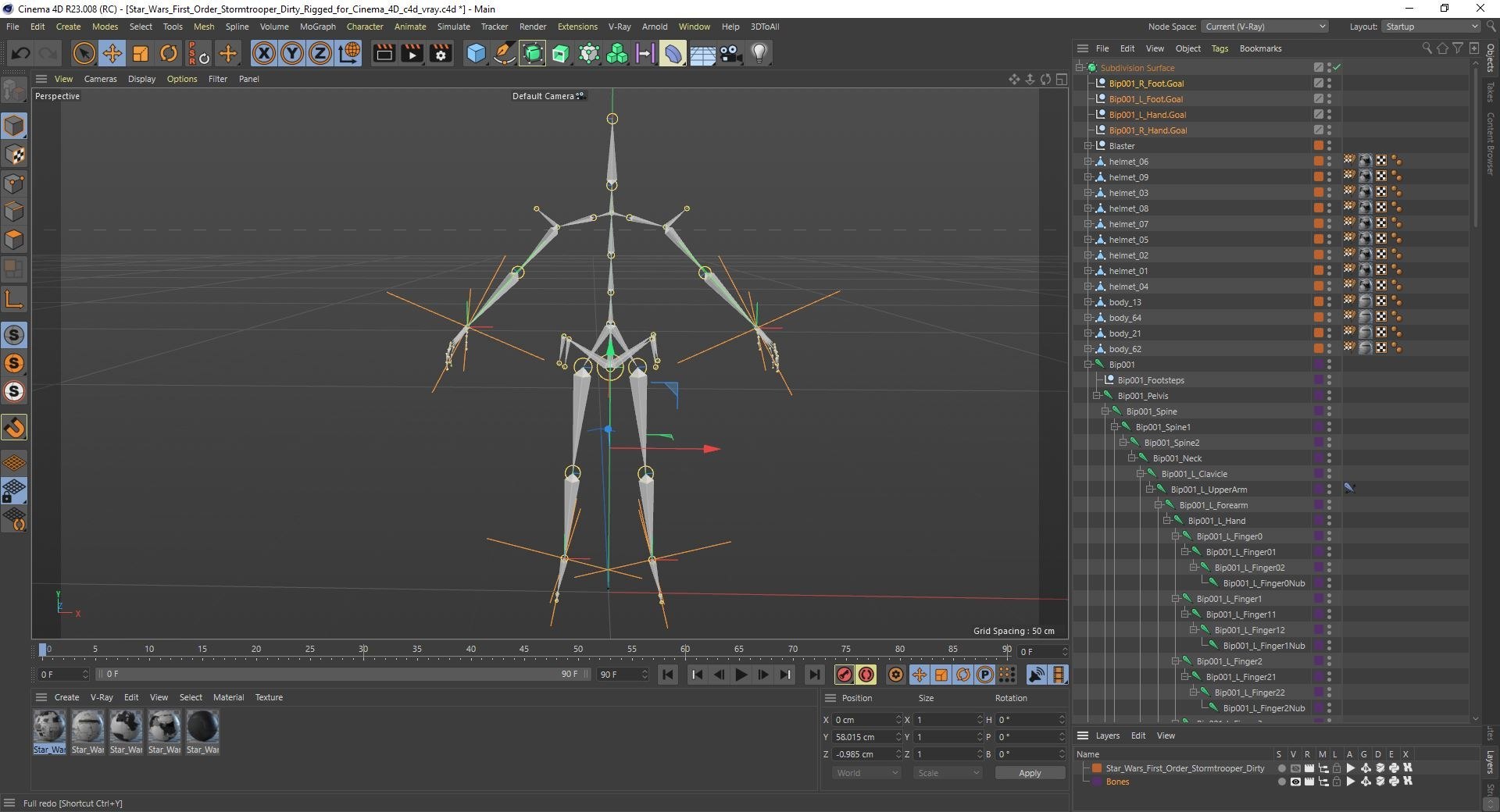Enable Autokeying button

click(866, 675)
